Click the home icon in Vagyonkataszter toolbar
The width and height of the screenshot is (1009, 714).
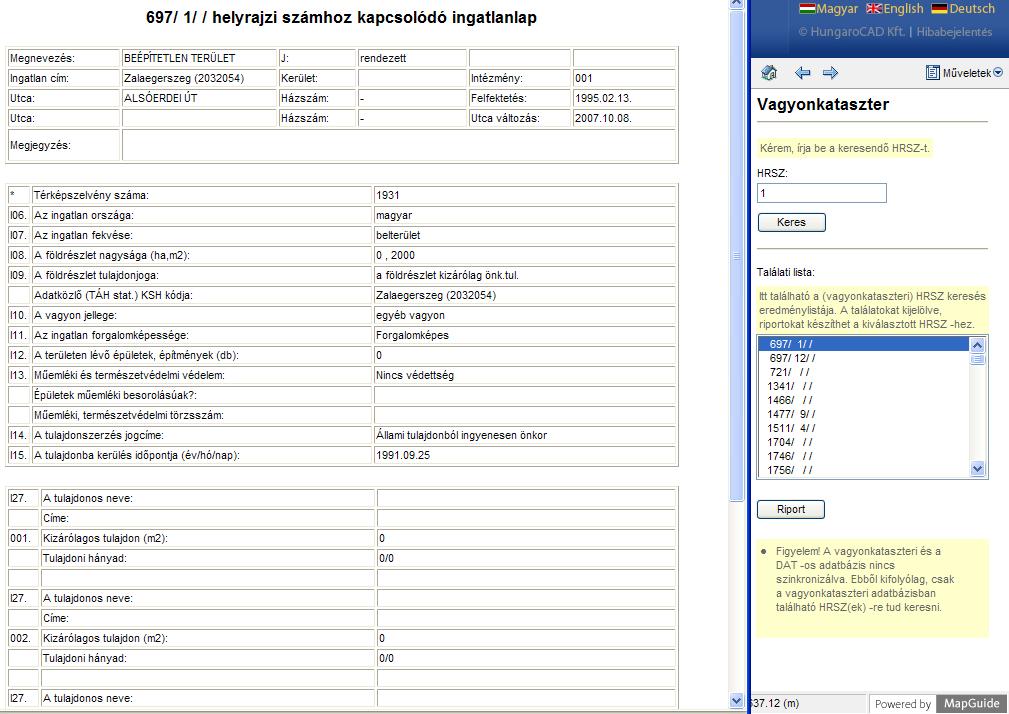[x=769, y=73]
